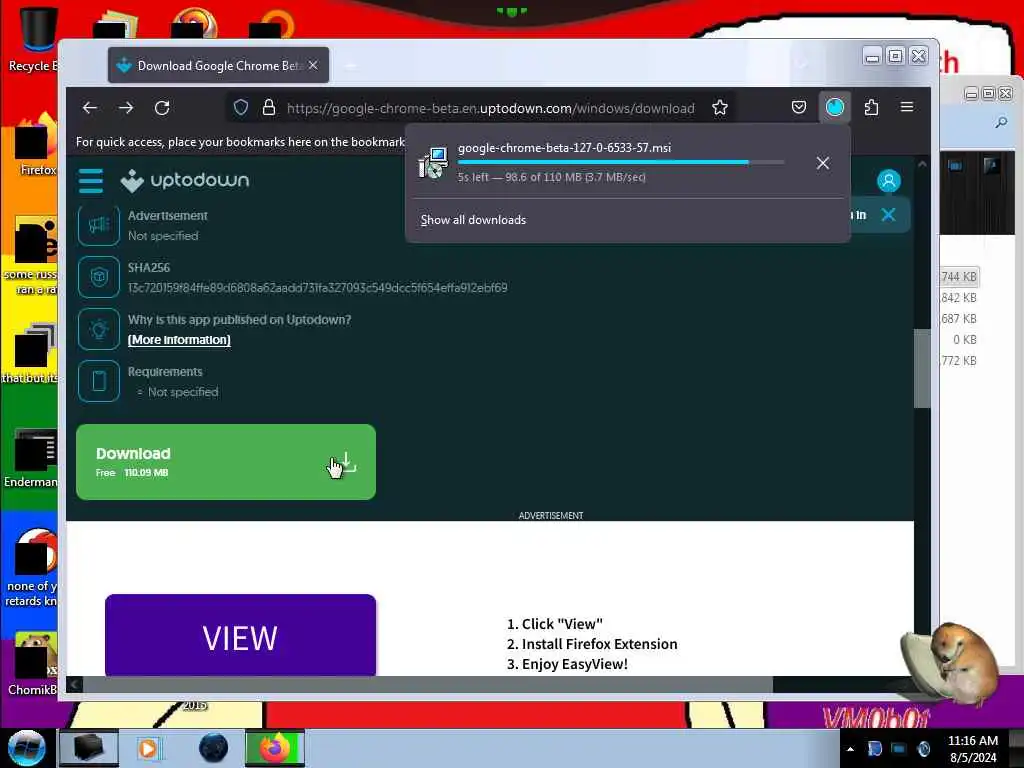This screenshot has height=768, width=1024.
Task: Click the Advertisement megaphone icon
Action: [x=99, y=225]
